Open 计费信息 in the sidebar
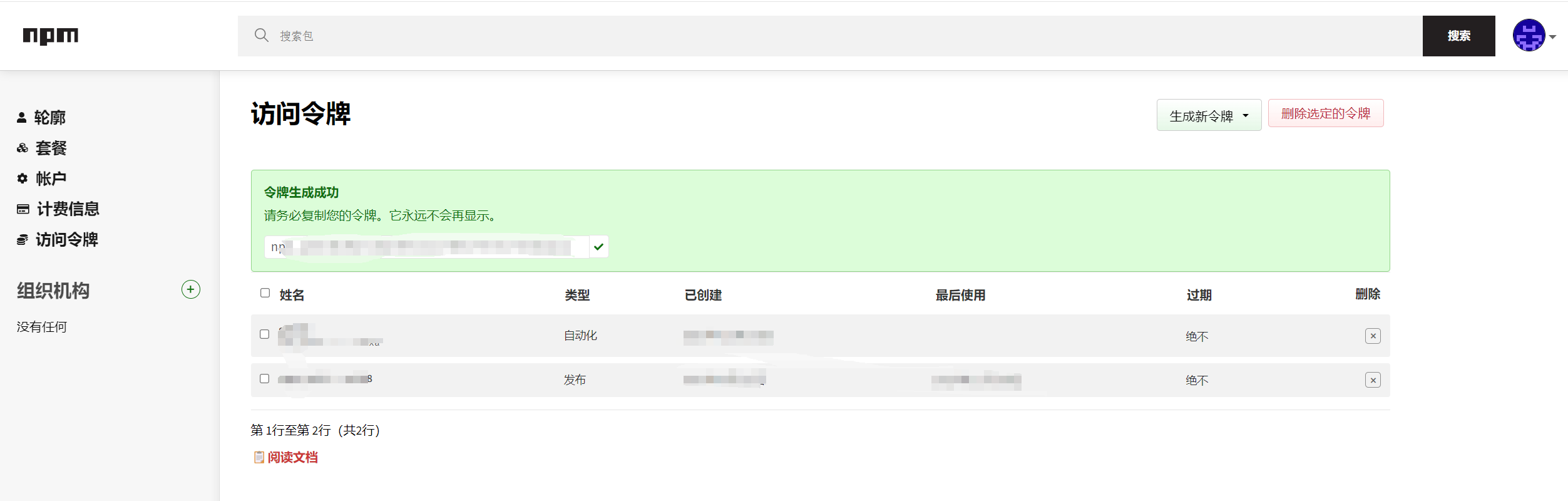The width and height of the screenshot is (1568, 501). [68, 209]
